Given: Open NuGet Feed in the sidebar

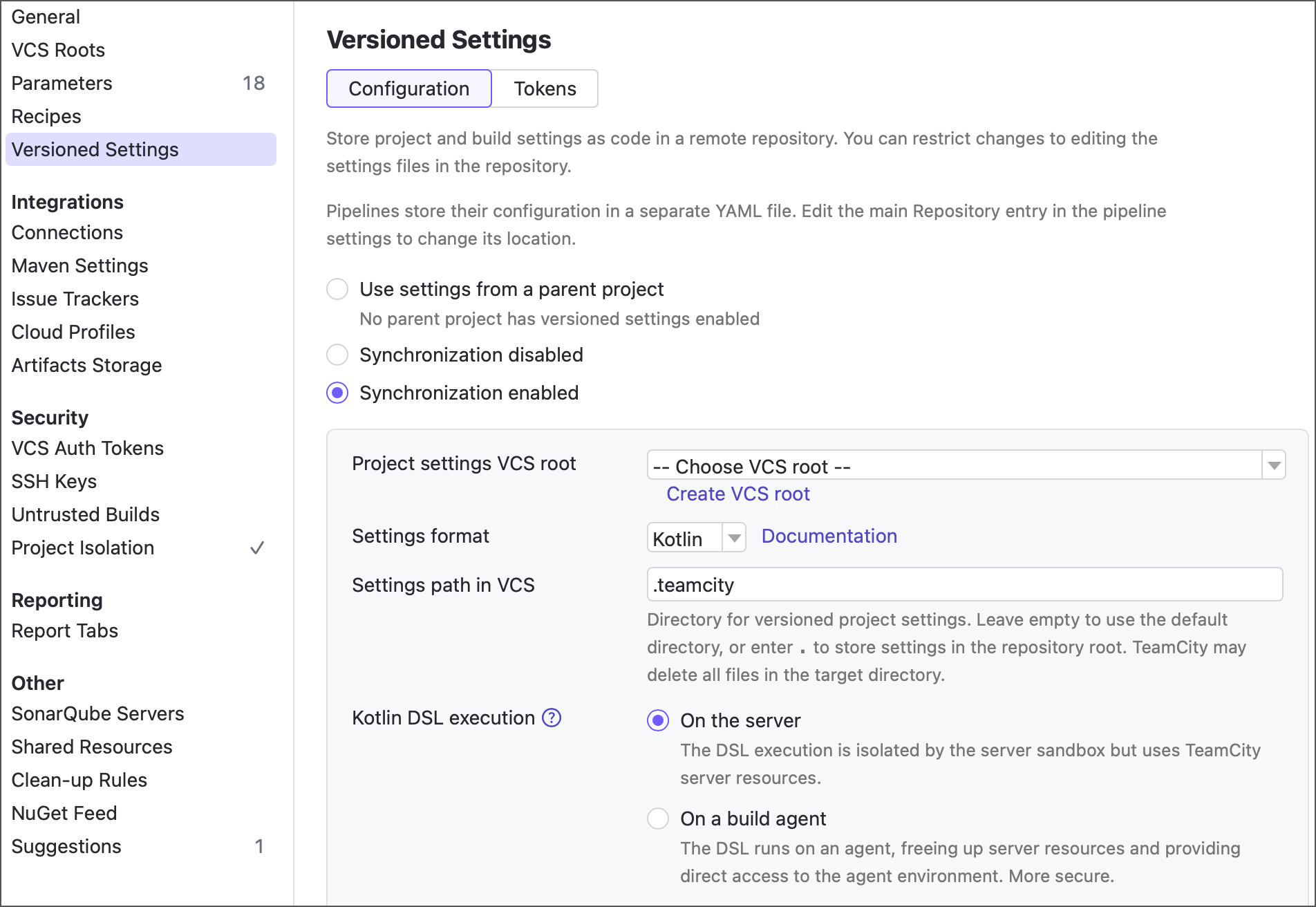Looking at the screenshot, I should pyautogui.click(x=64, y=813).
